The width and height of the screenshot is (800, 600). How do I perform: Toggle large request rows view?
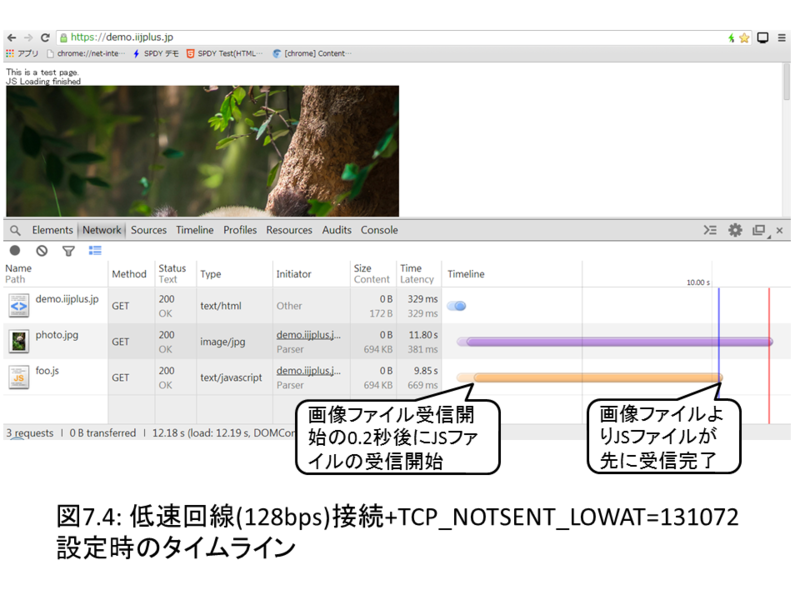tap(95, 251)
